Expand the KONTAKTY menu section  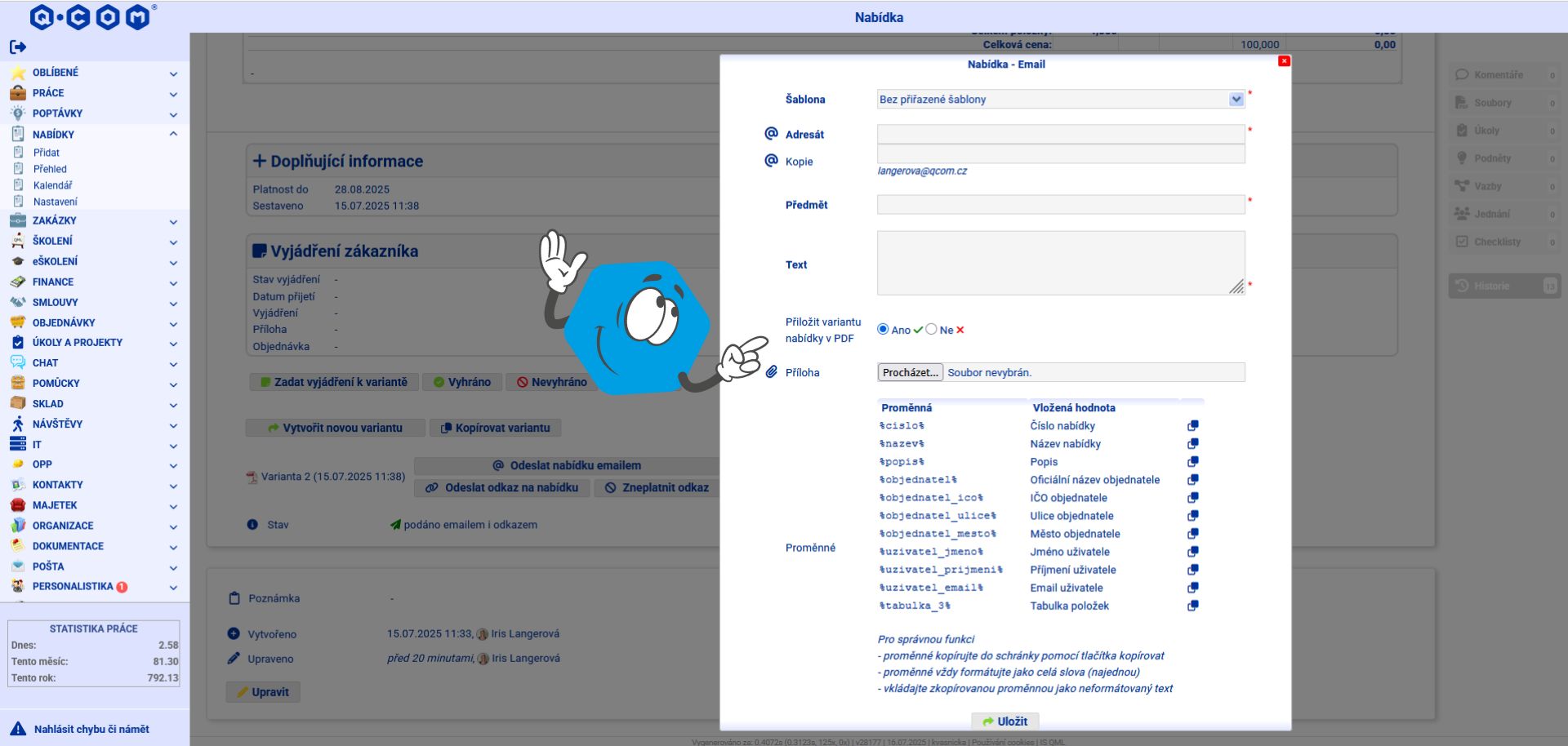point(94,485)
